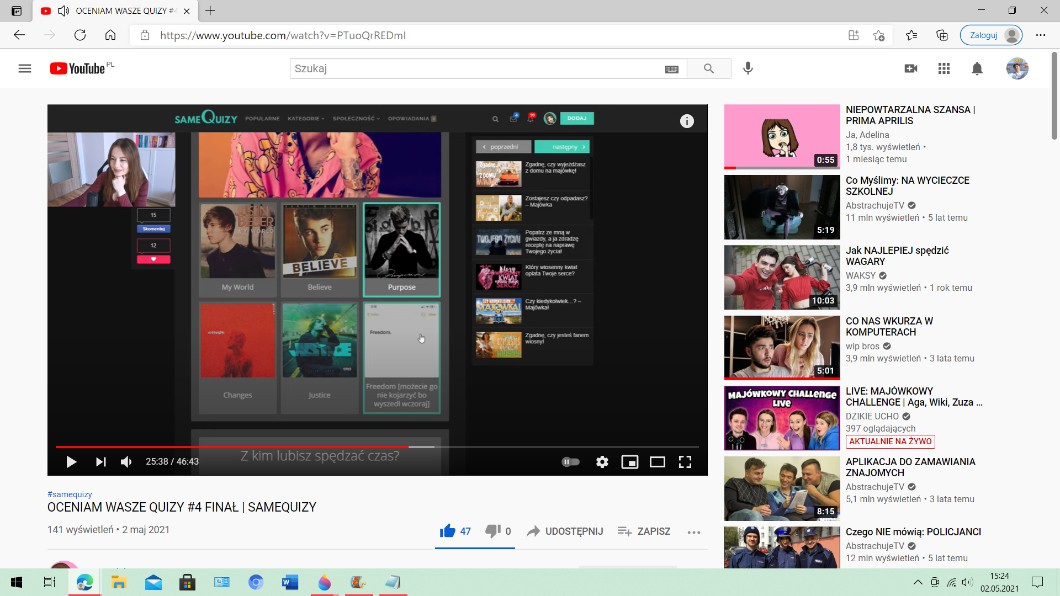Open YouTube apps grid menu
The image size is (1060, 596).
(943, 68)
